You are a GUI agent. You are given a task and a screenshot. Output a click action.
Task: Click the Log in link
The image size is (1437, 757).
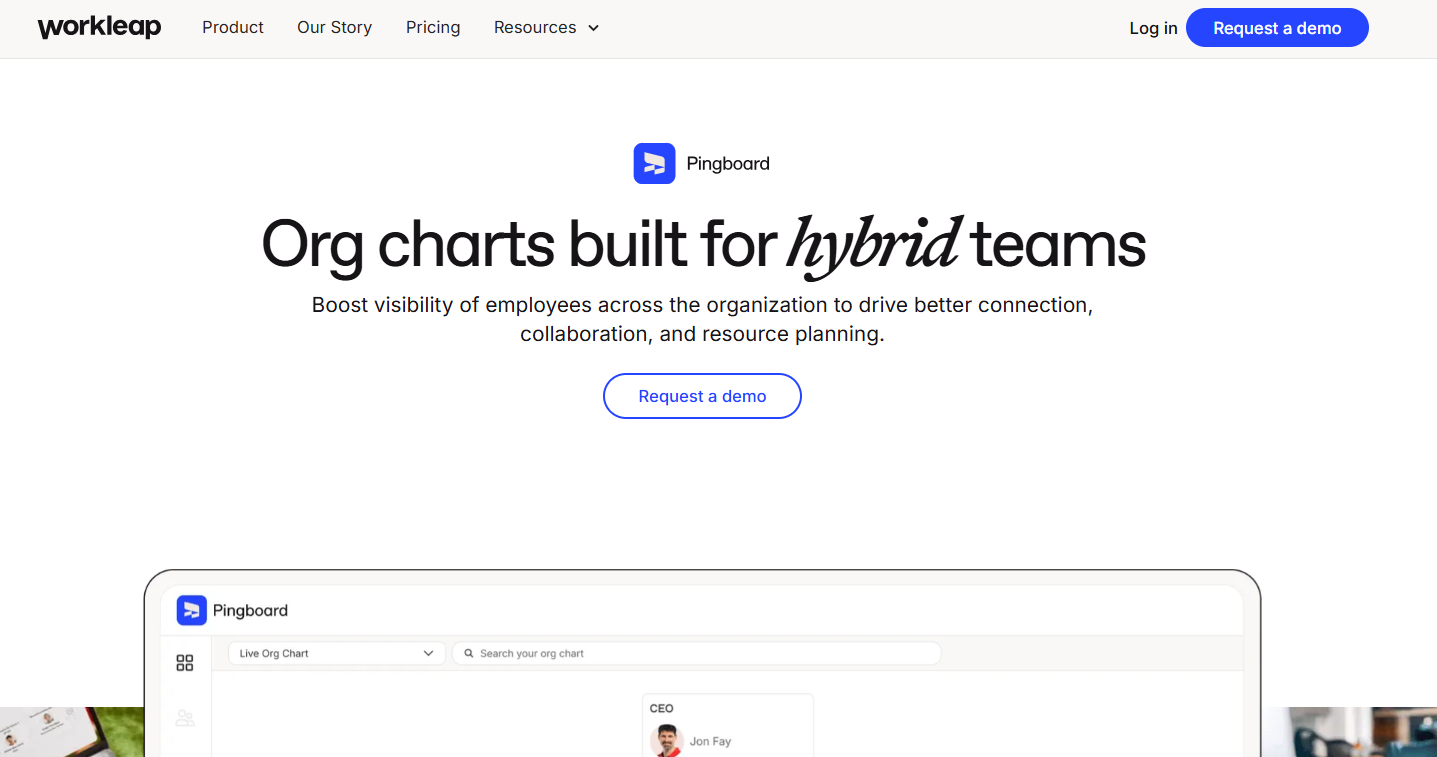tap(1153, 28)
